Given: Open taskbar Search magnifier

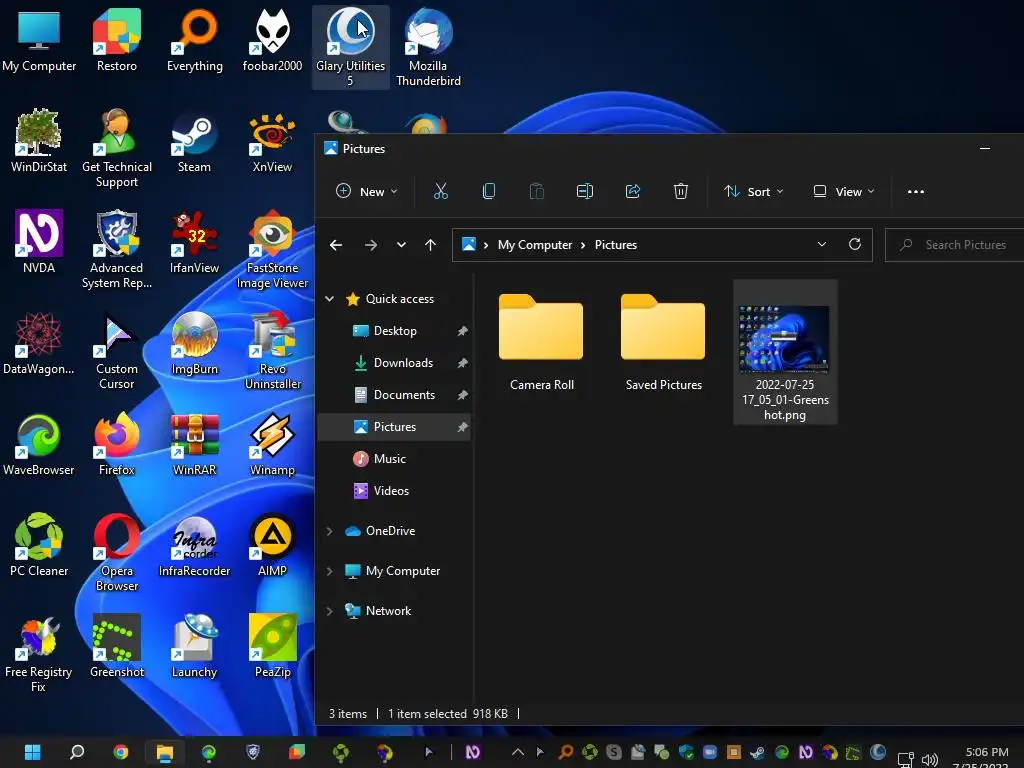Looking at the screenshot, I should pyautogui.click(x=76, y=752).
